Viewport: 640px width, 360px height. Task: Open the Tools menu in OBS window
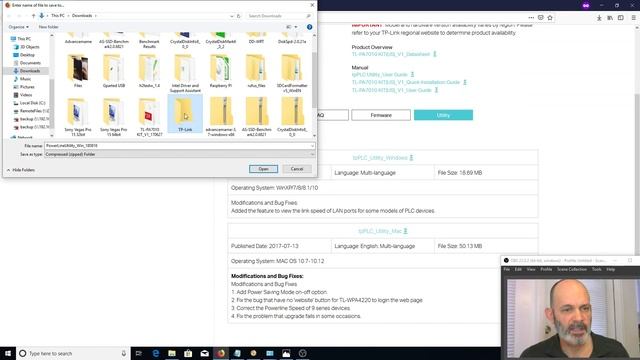[596, 269]
